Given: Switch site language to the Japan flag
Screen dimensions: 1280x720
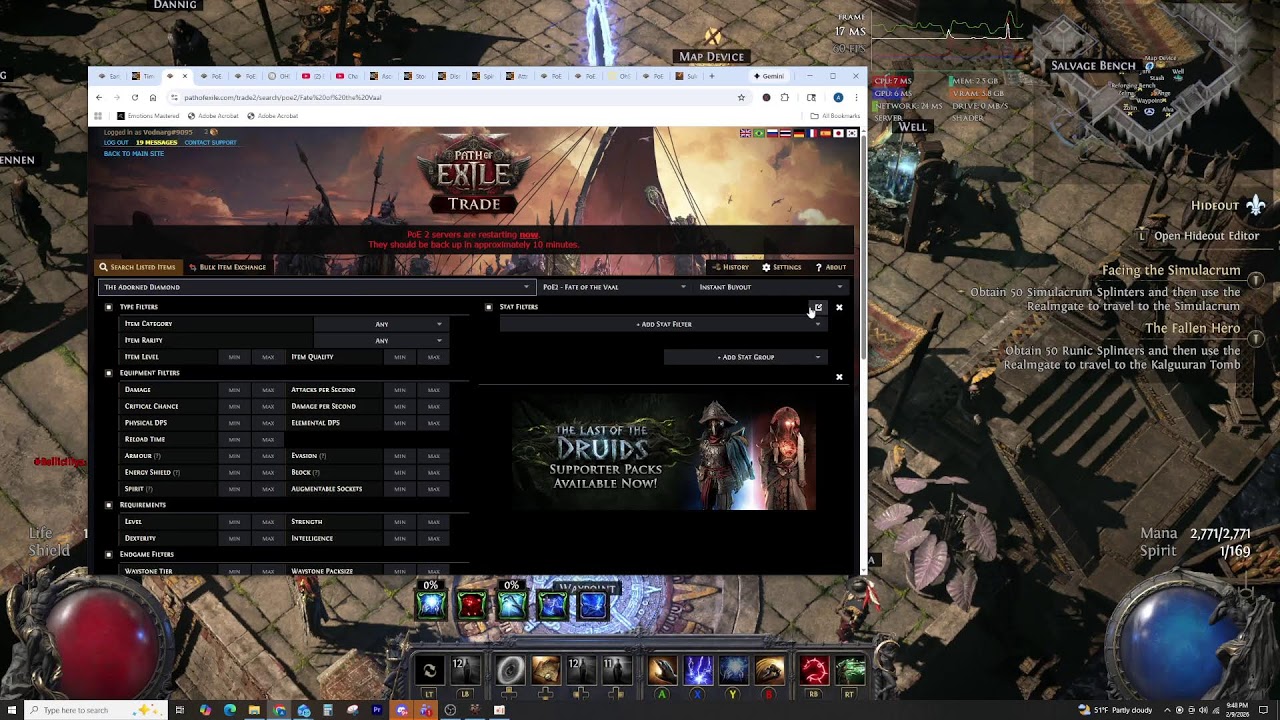Looking at the screenshot, I should tap(838, 134).
